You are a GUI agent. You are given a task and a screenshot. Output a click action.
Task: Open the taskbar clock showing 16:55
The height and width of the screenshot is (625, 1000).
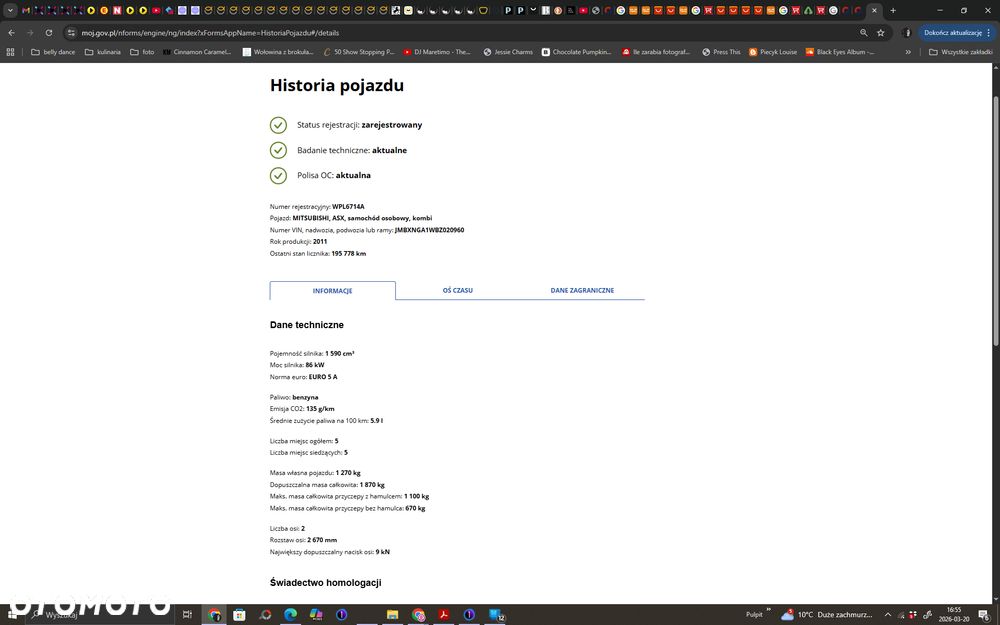(x=954, y=615)
